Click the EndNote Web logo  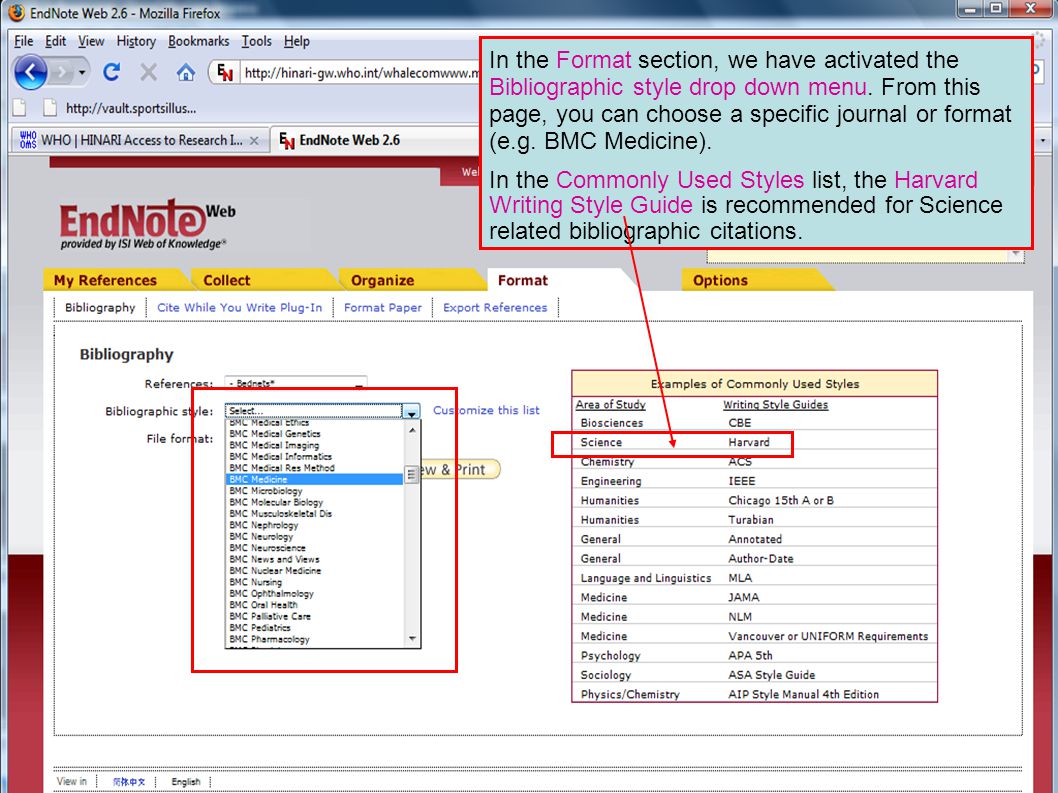click(147, 225)
